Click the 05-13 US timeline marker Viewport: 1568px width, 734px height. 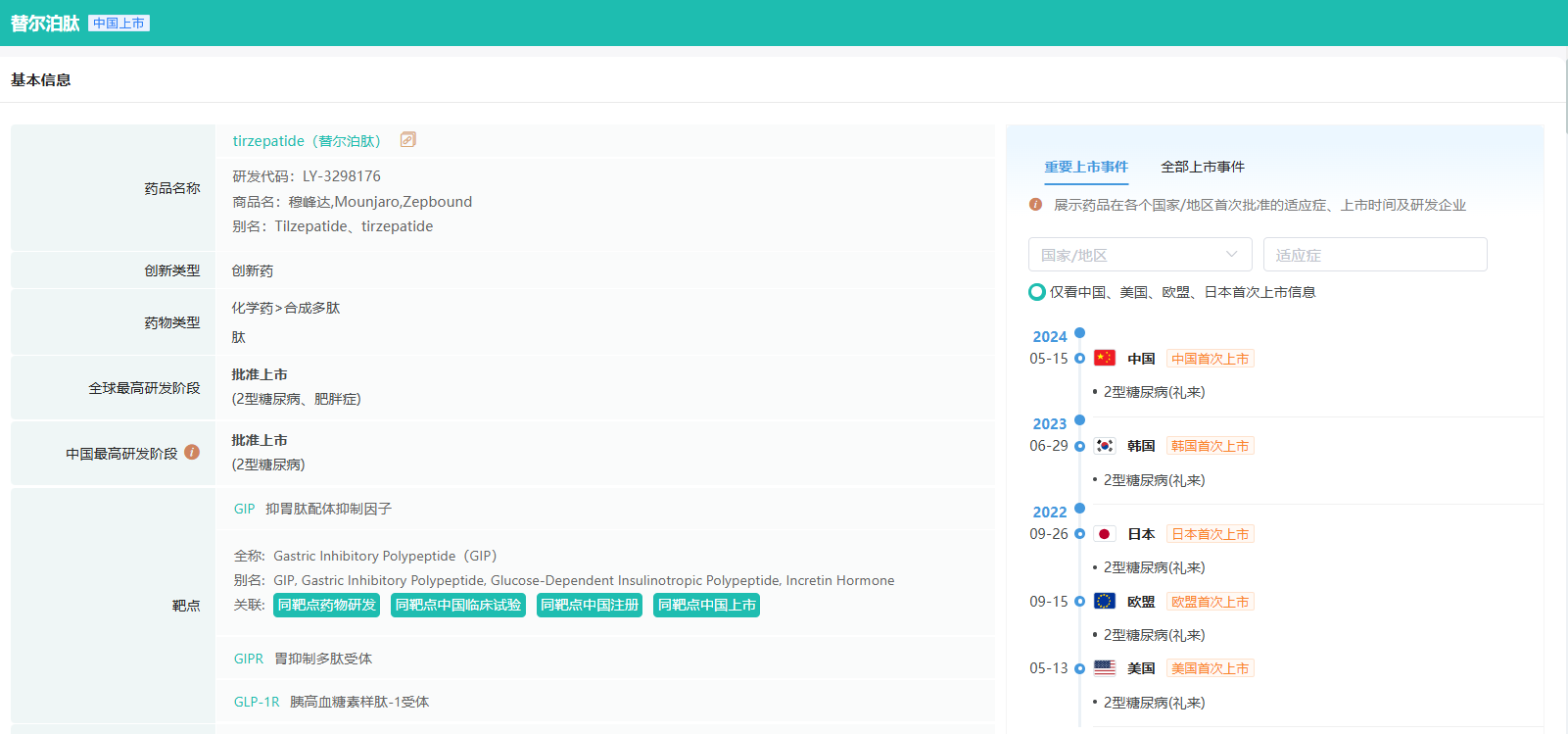coord(1079,668)
